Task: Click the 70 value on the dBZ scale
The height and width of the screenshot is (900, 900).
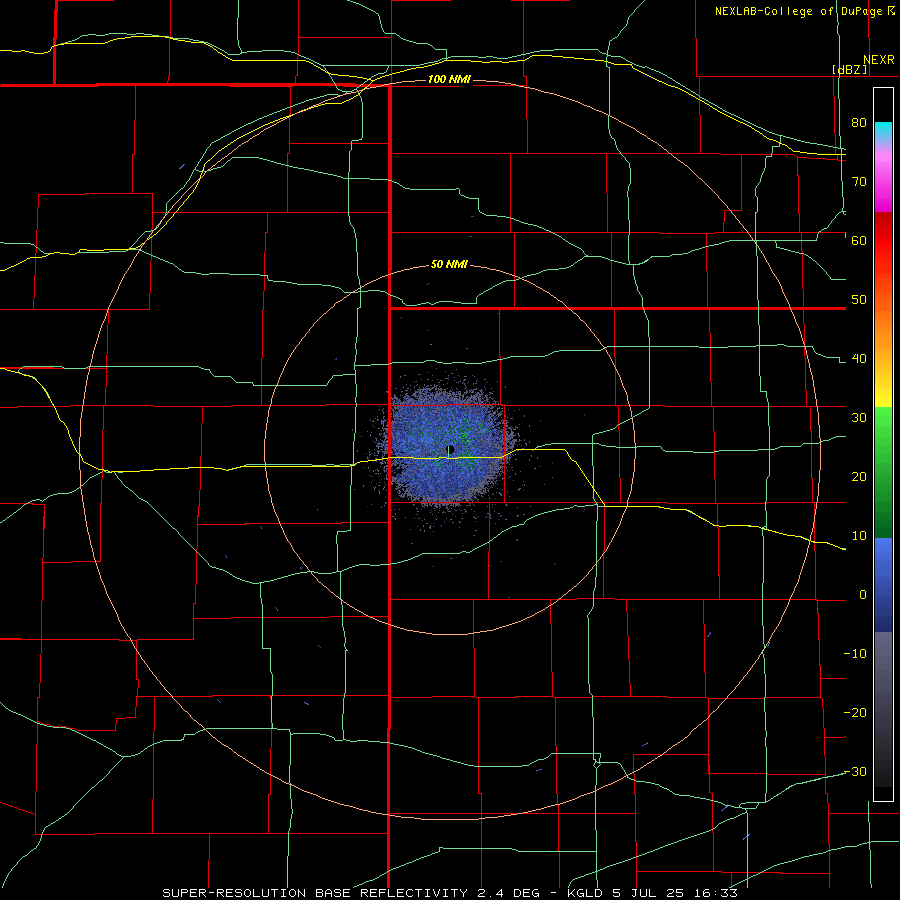Action: [859, 182]
